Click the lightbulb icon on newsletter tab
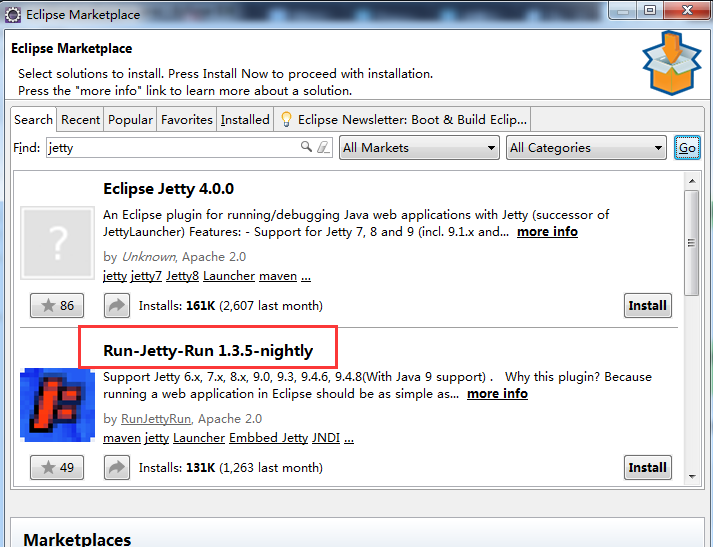This screenshot has width=713, height=547. (x=286, y=119)
